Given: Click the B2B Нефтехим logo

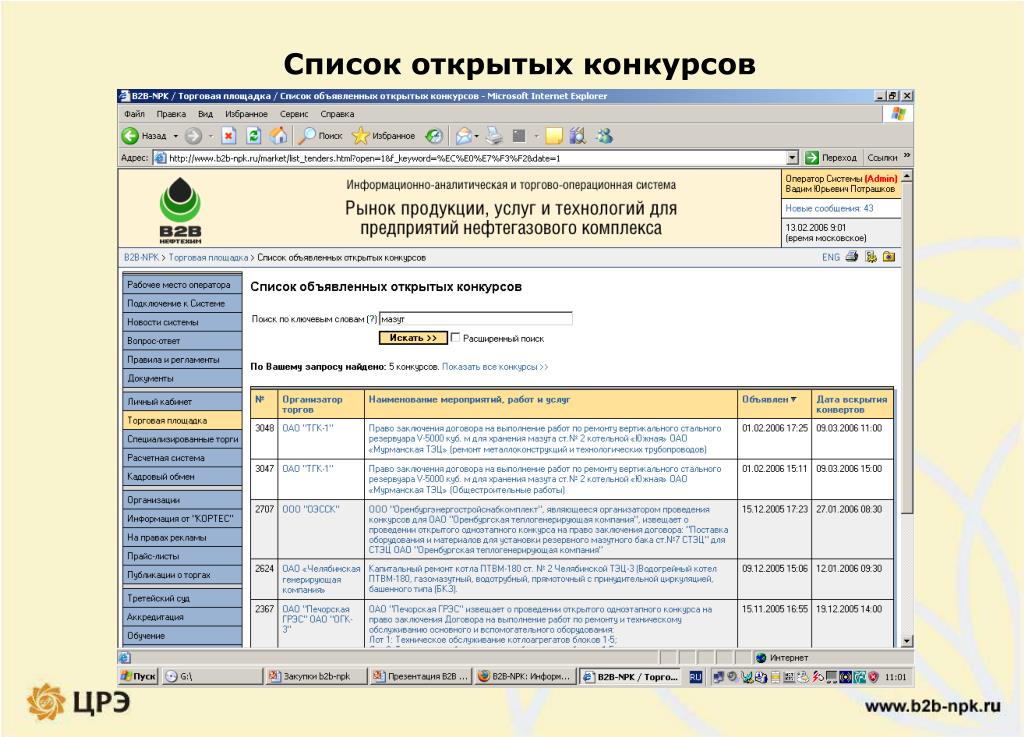Looking at the screenshot, I should (180, 210).
